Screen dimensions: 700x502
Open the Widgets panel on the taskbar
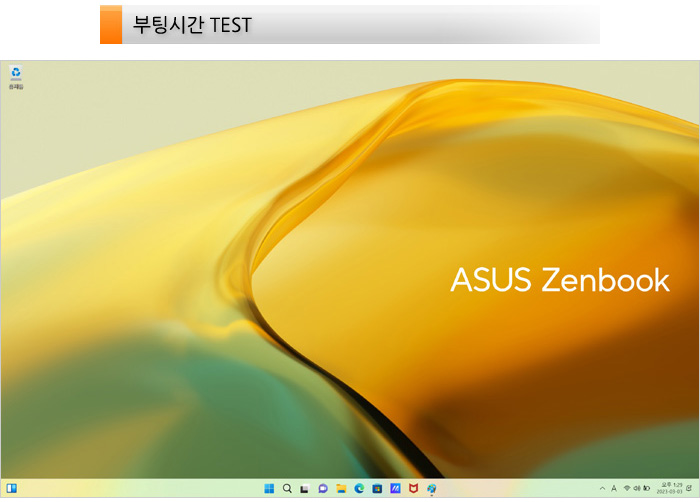point(12,488)
